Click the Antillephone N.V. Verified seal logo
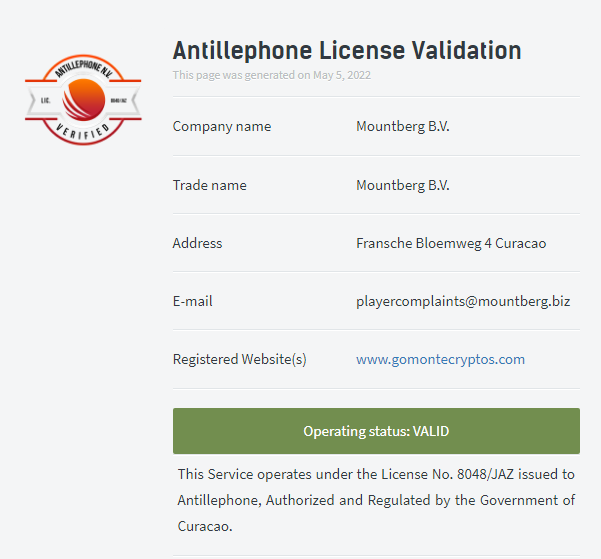Screen dimensions: 601x559 click(83, 100)
